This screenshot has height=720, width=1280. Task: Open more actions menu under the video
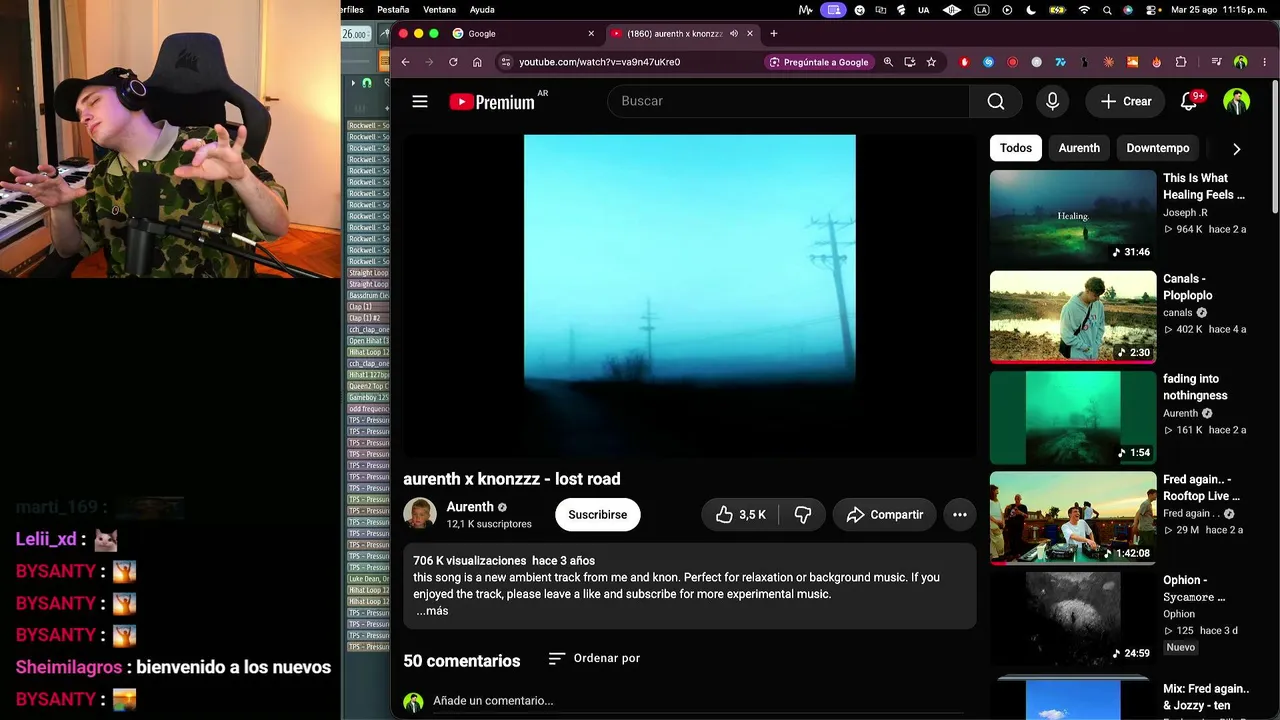[960, 515]
